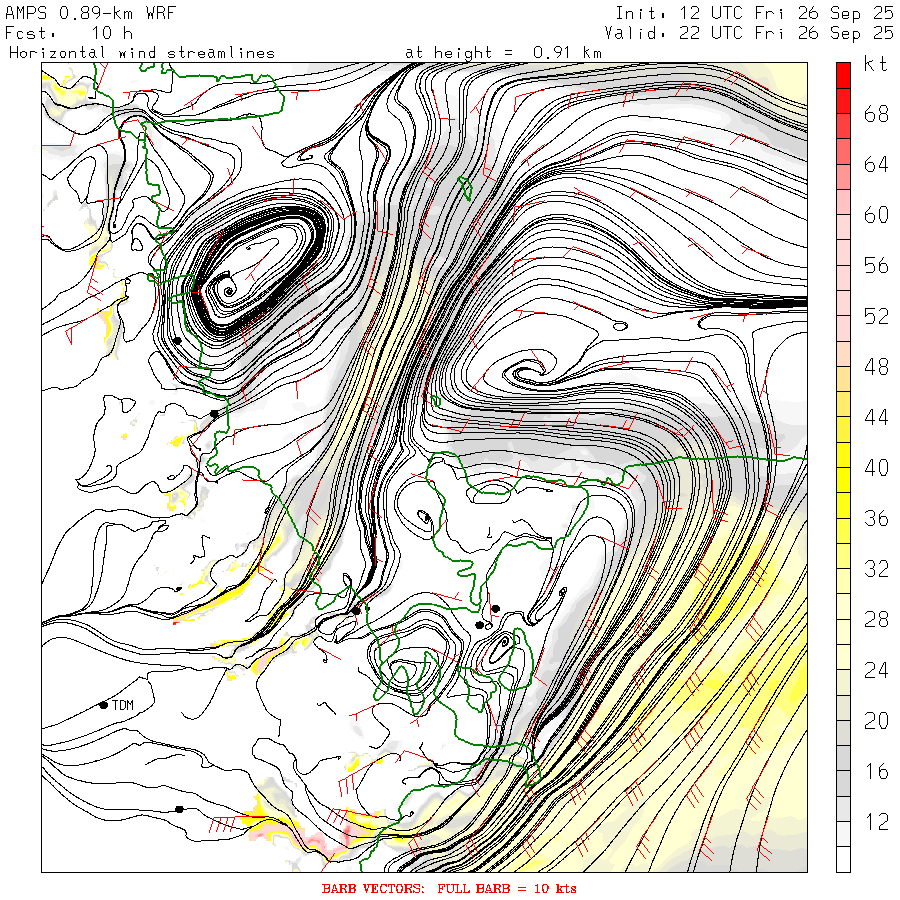Click the 'Valid: 22 UTC Fri 26 Sep 25' line
This screenshot has width=900, height=900.
click(749, 33)
